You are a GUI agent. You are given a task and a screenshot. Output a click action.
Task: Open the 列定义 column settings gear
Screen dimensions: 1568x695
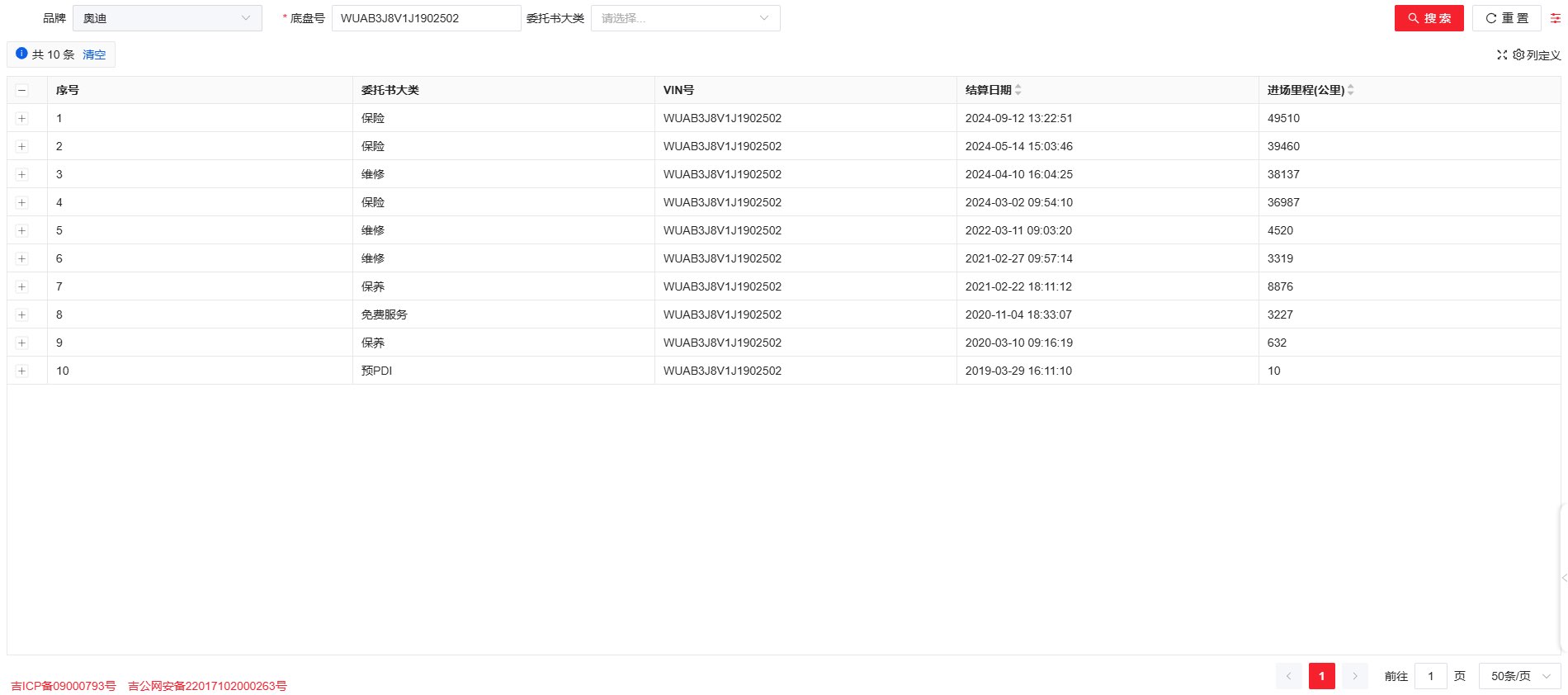(1518, 55)
